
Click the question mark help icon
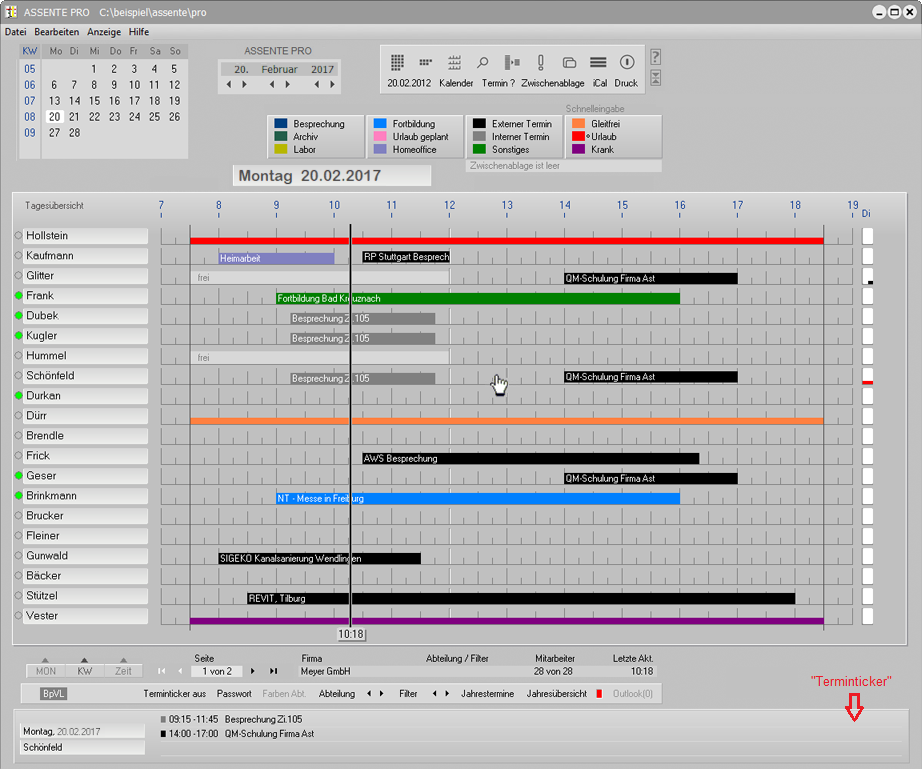point(656,57)
